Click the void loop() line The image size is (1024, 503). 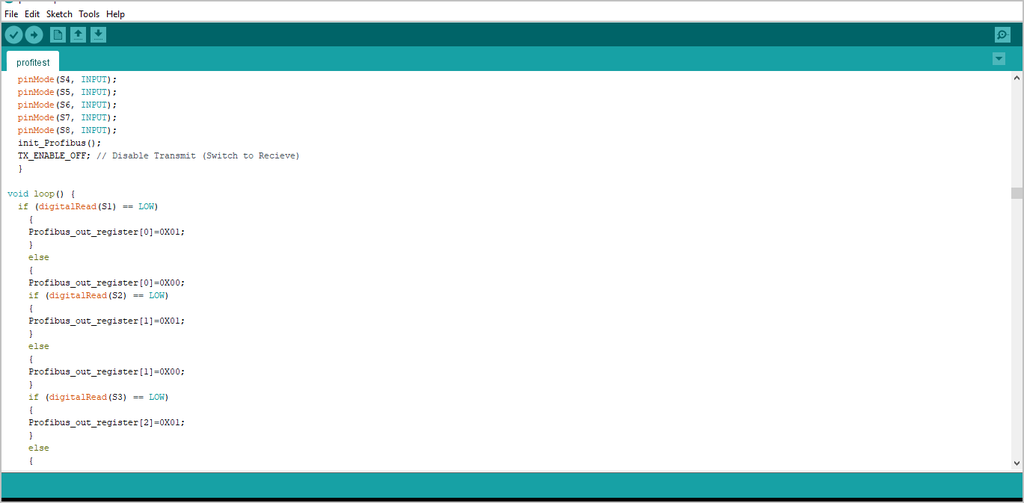pos(42,194)
